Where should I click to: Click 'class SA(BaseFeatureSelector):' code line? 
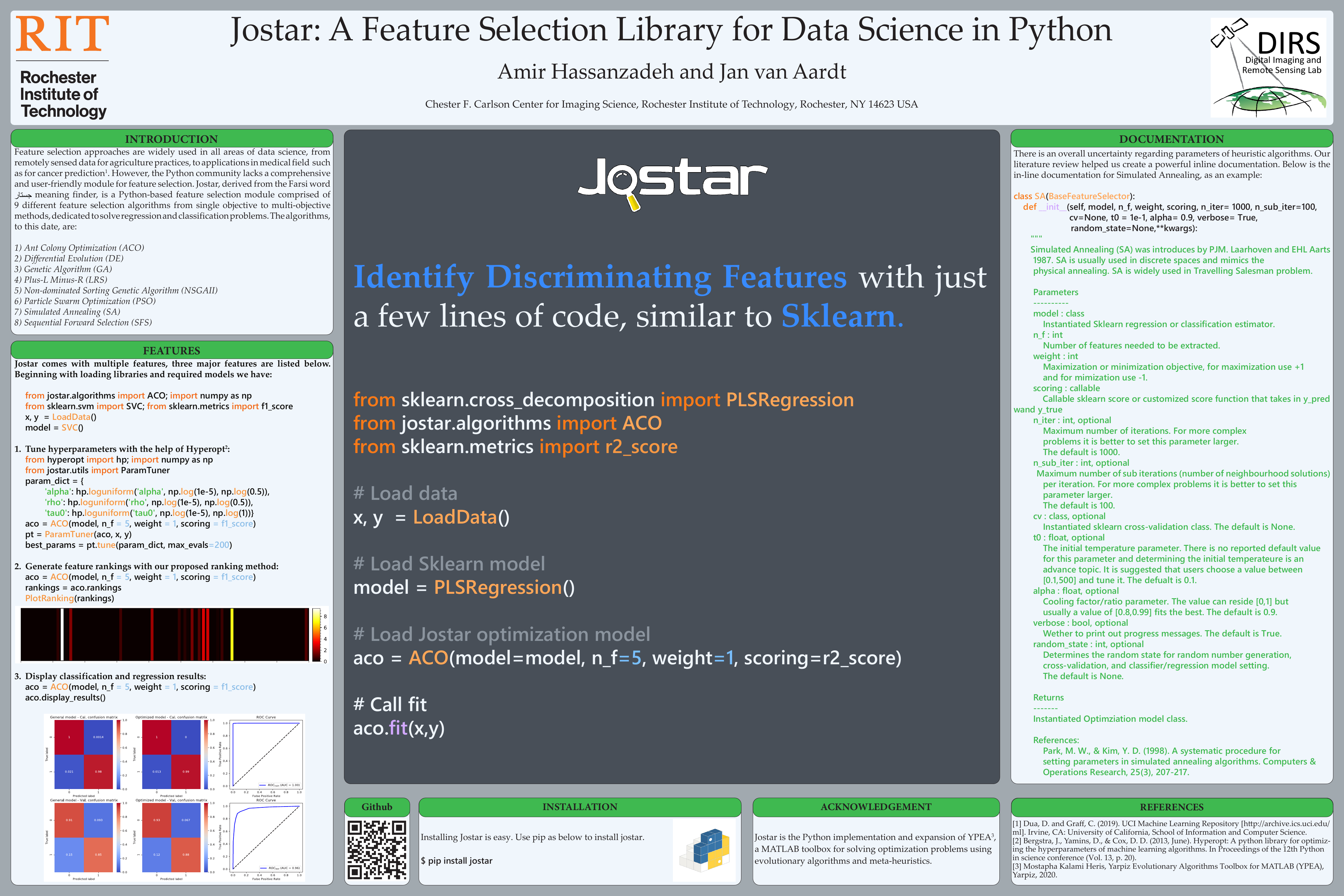click(1074, 196)
